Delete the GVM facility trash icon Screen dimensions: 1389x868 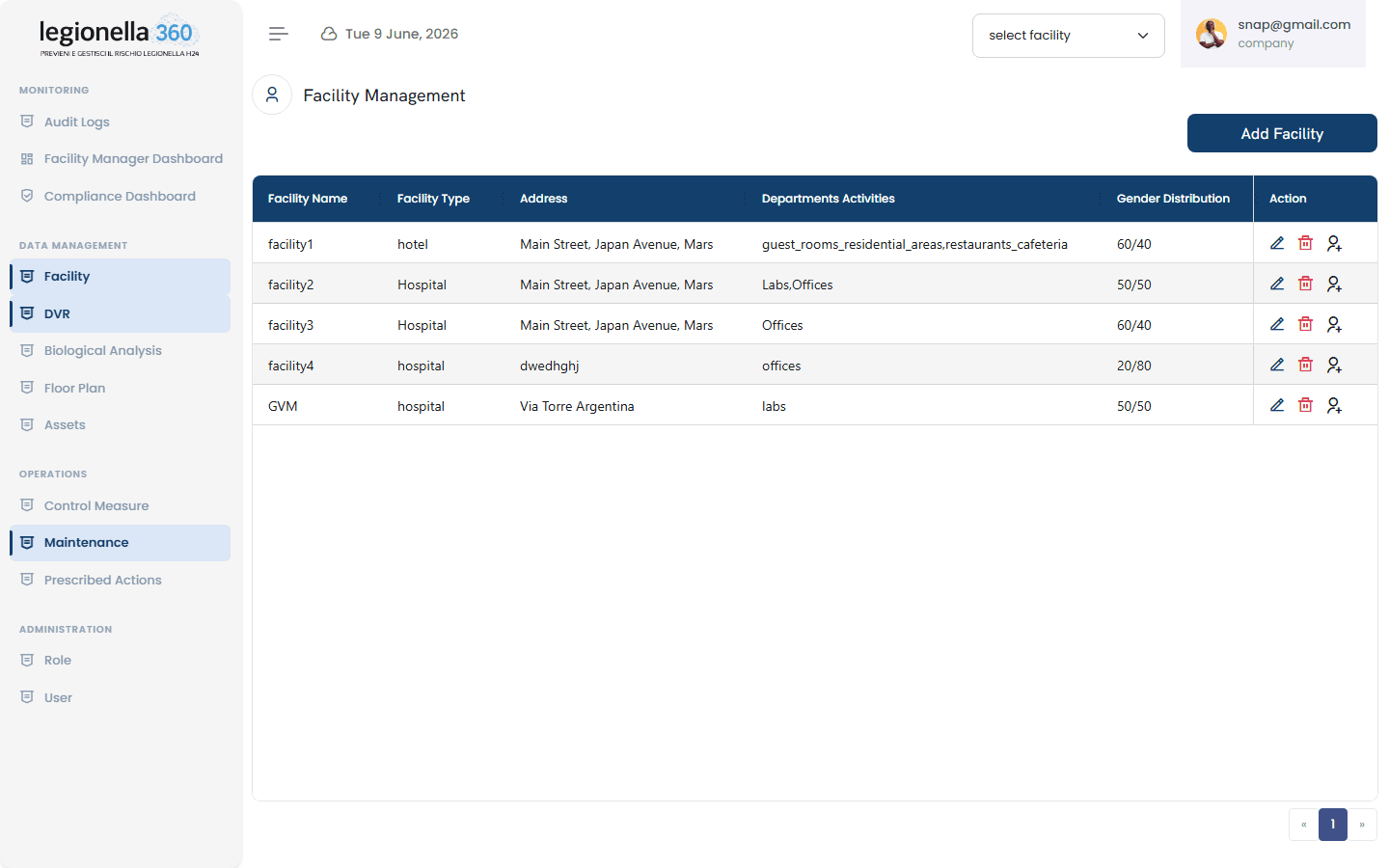1305,405
